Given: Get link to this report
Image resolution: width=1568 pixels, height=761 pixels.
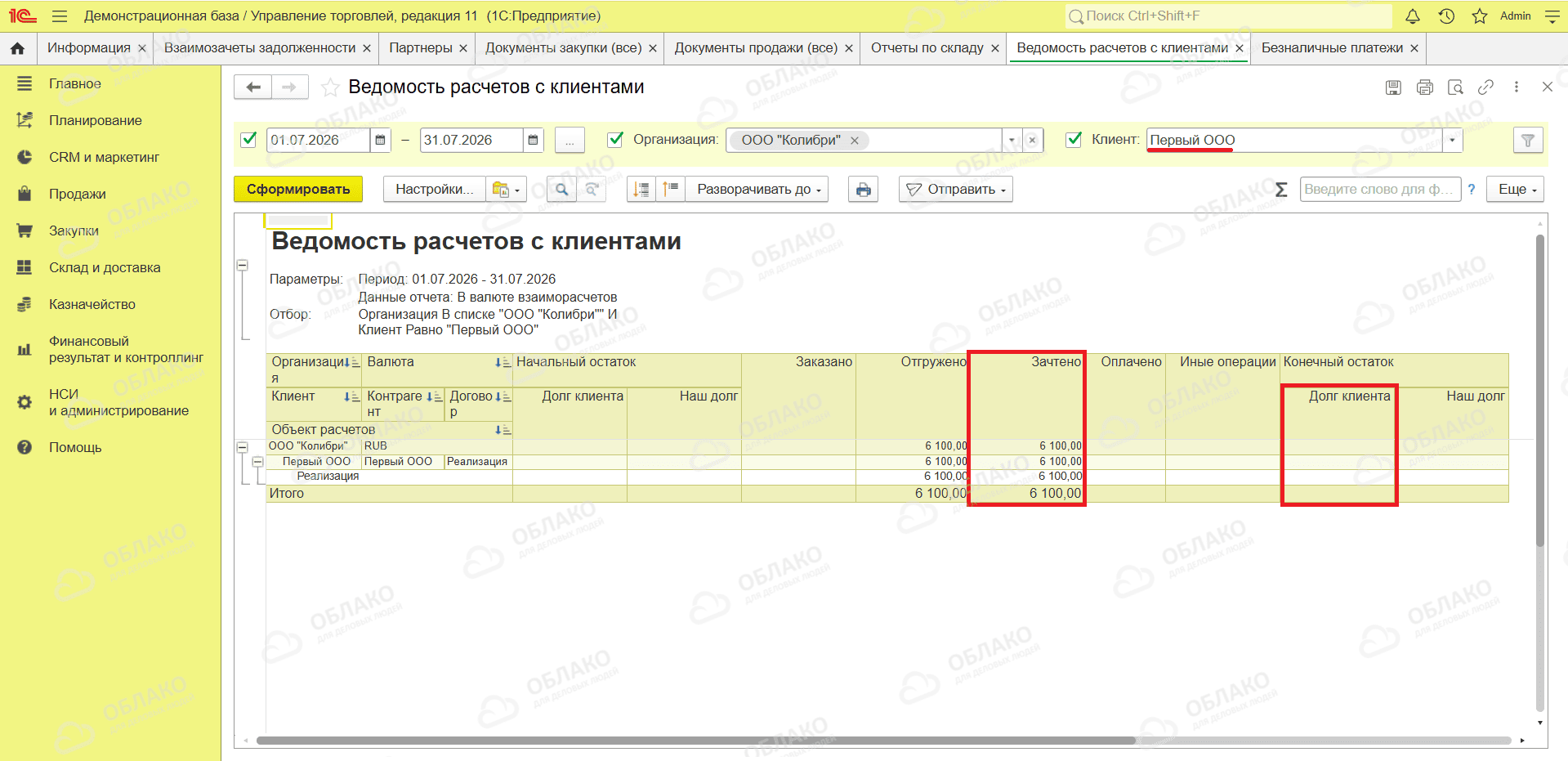Looking at the screenshot, I should coord(1486,87).
